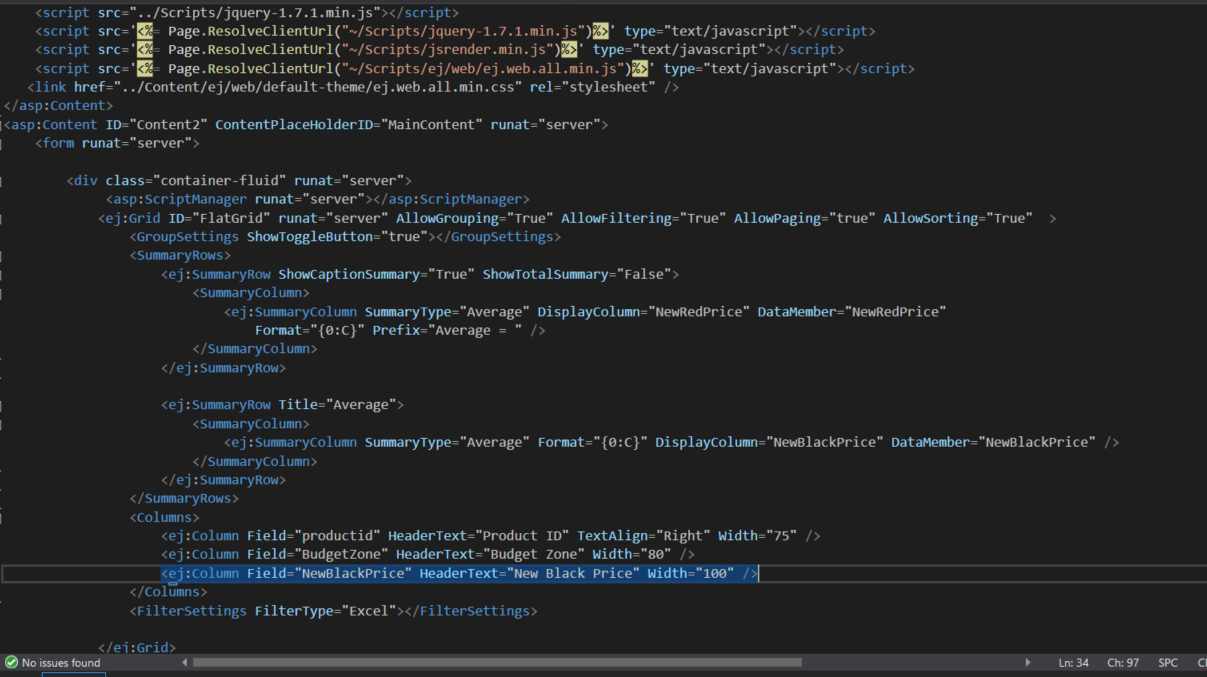
Task: Open the No issues found status text
Action: (61, 663)
